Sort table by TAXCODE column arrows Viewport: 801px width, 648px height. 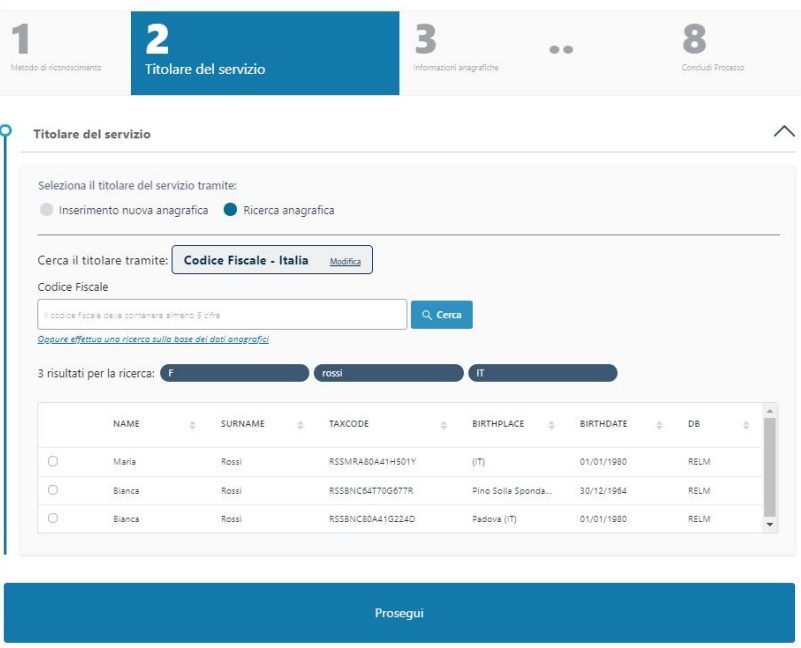(443, 425)
